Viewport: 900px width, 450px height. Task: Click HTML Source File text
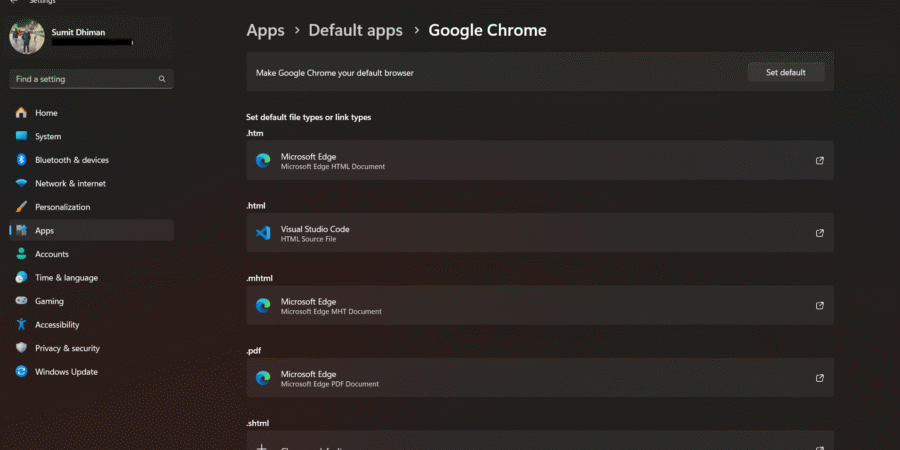click(x=308, y=239)
